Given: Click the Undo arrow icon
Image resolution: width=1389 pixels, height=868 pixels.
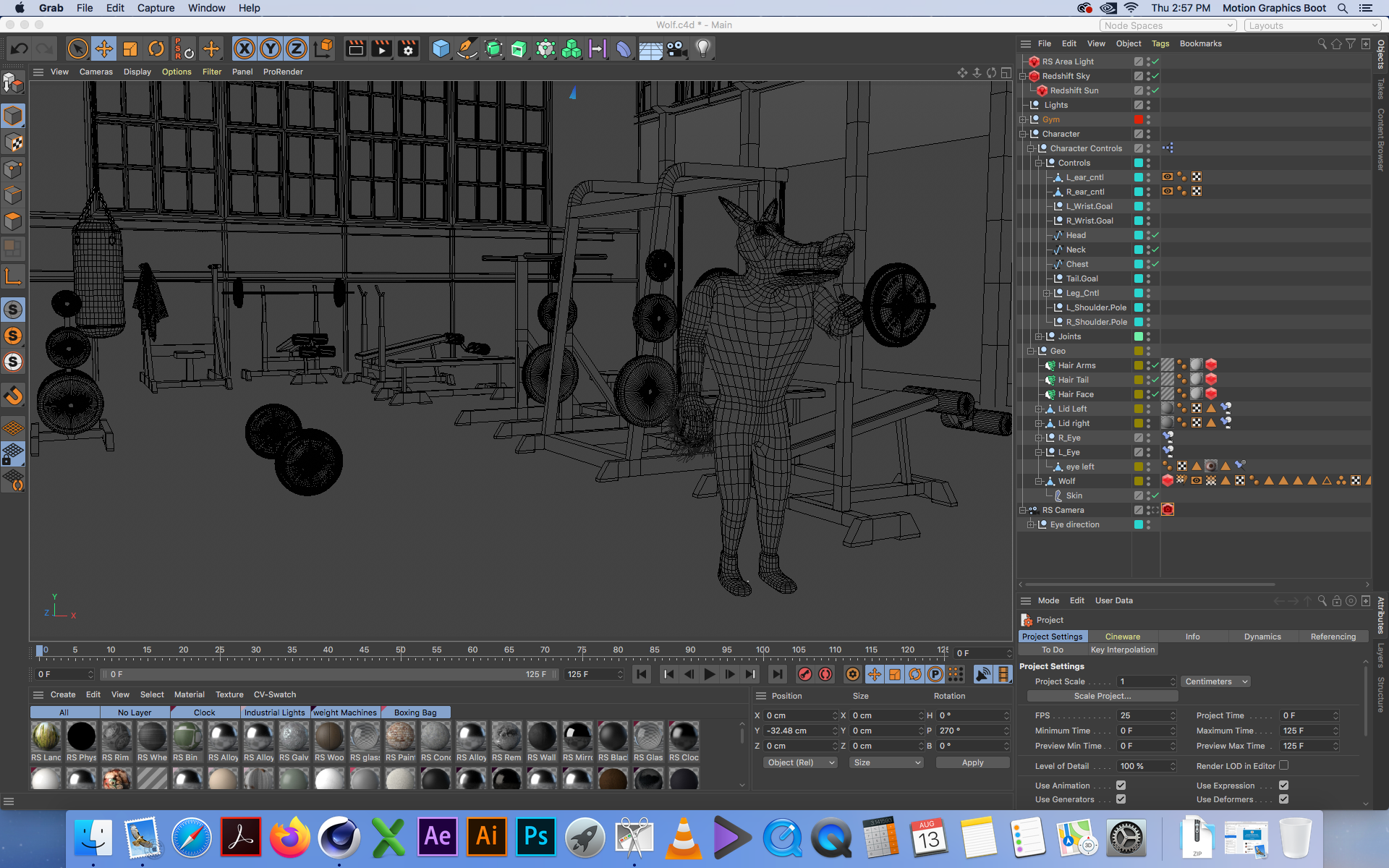Looking at the screenshot, I should coord(20,49).
